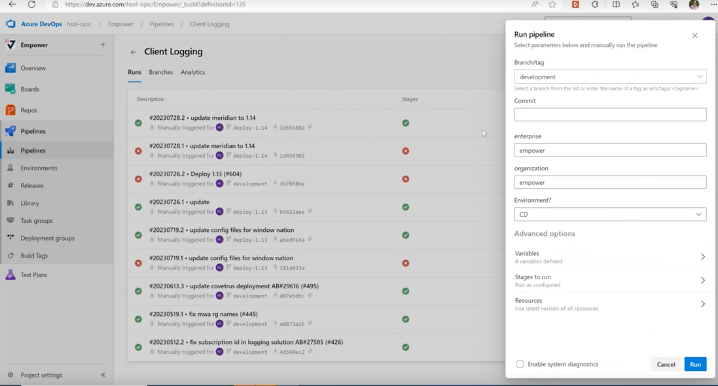Click the organization input field
Screen dimensions: 718x386
610,182
